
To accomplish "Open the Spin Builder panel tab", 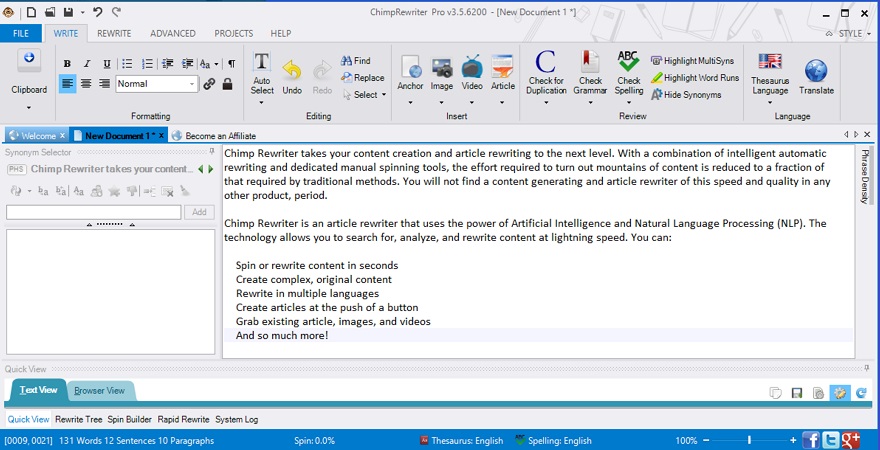I will 130,419.
